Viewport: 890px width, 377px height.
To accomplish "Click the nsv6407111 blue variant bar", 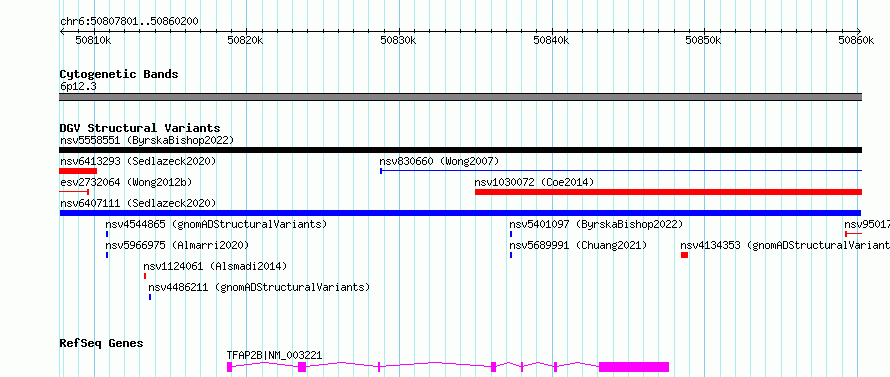I will click(x=460, y=213).
